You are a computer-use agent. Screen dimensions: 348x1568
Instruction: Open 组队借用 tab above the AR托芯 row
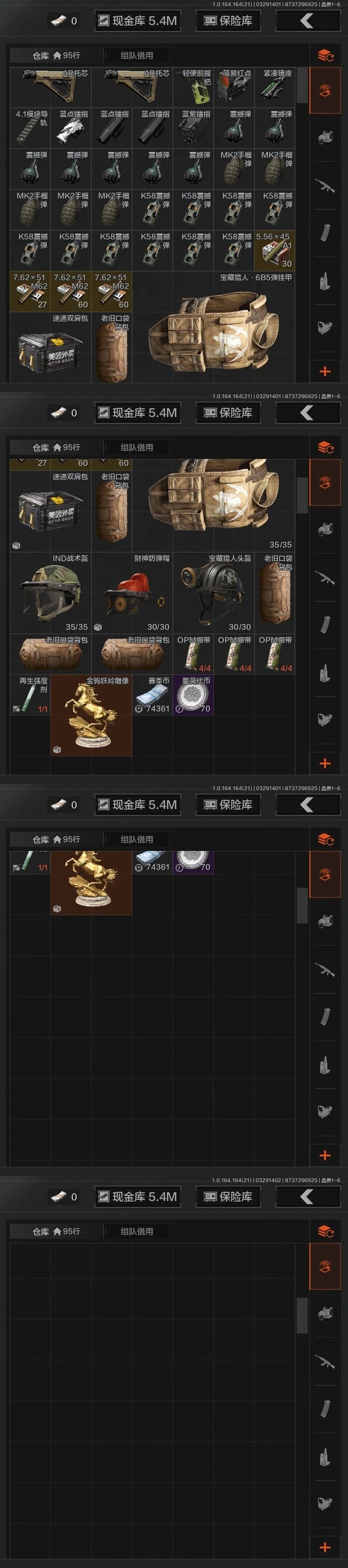pyautogui.click(x=137, y=56)
